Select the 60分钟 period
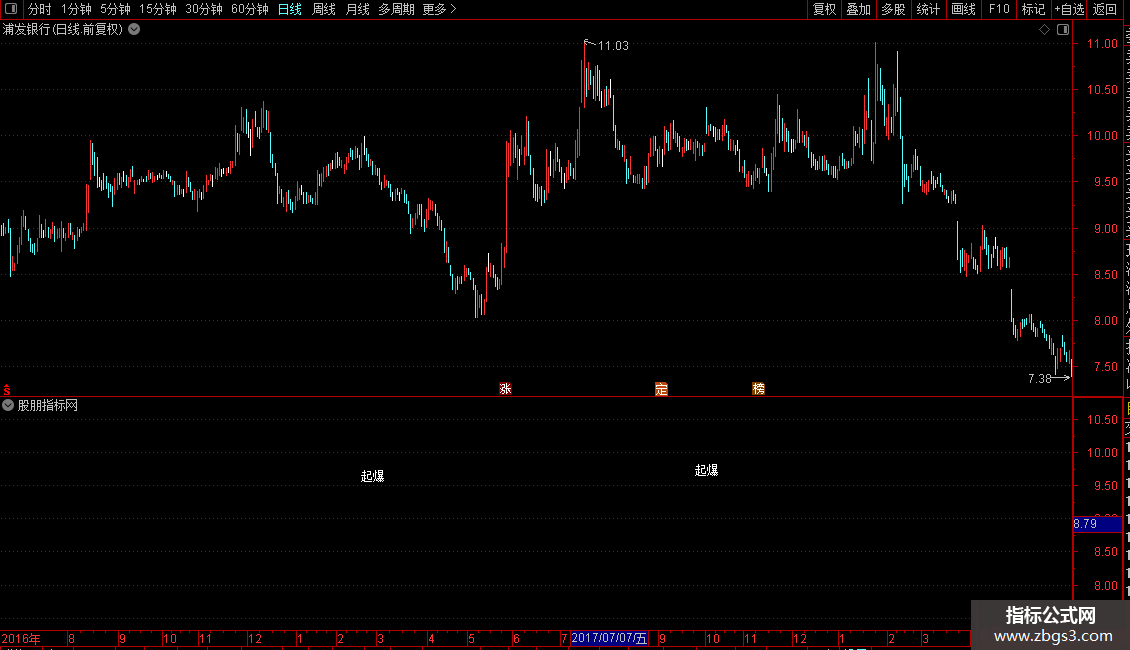The width and height of the screenshot is (1130, 650). point(250,9)
